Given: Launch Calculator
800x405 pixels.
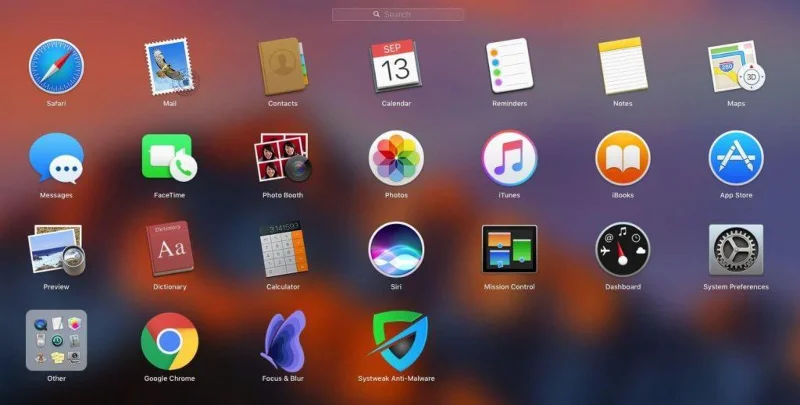Looking at the screenshot, I should click(x=283, y=249).
